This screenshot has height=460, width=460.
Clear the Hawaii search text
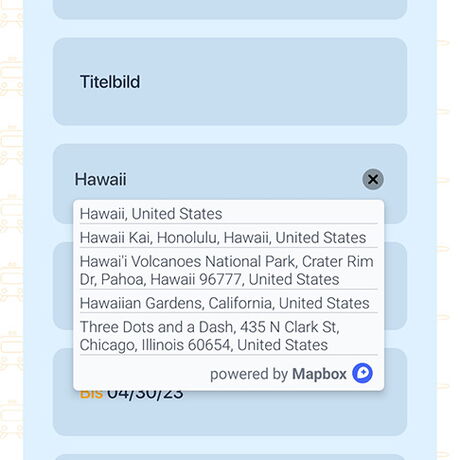[373, 180]
